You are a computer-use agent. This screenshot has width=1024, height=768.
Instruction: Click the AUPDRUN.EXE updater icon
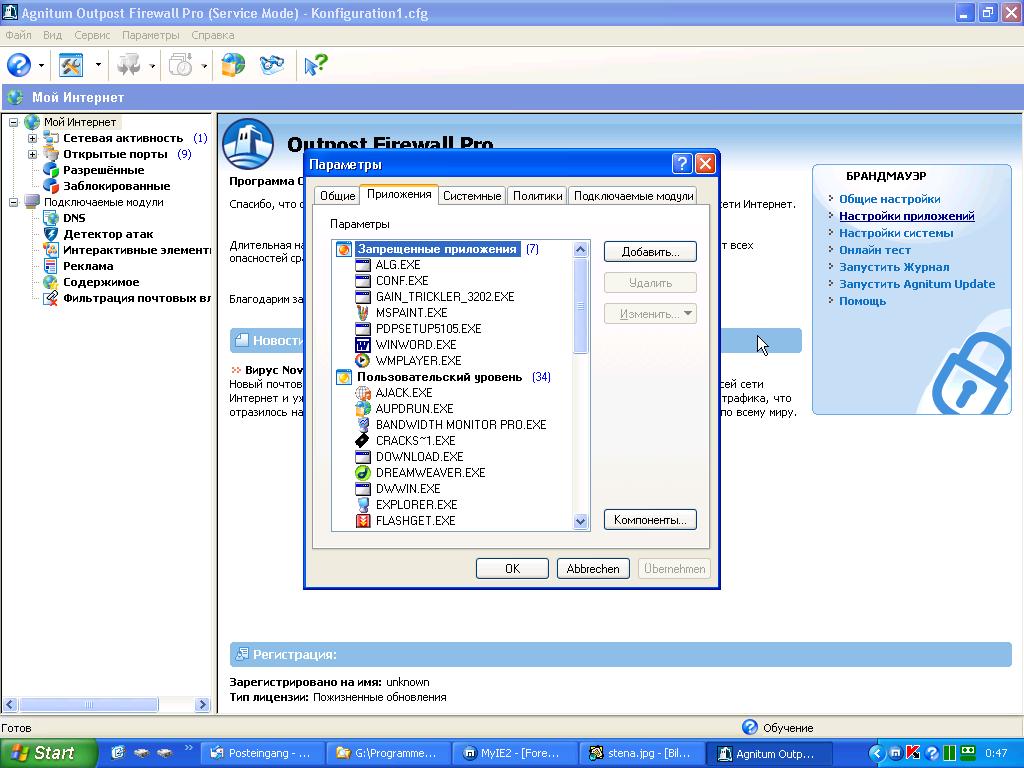362,409
